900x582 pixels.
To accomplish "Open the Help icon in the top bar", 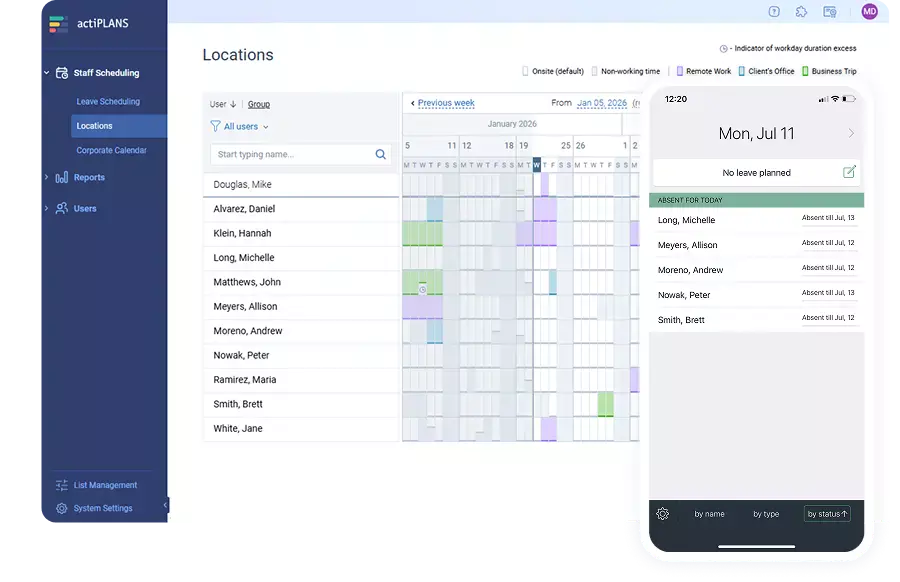I will [773, 11].
